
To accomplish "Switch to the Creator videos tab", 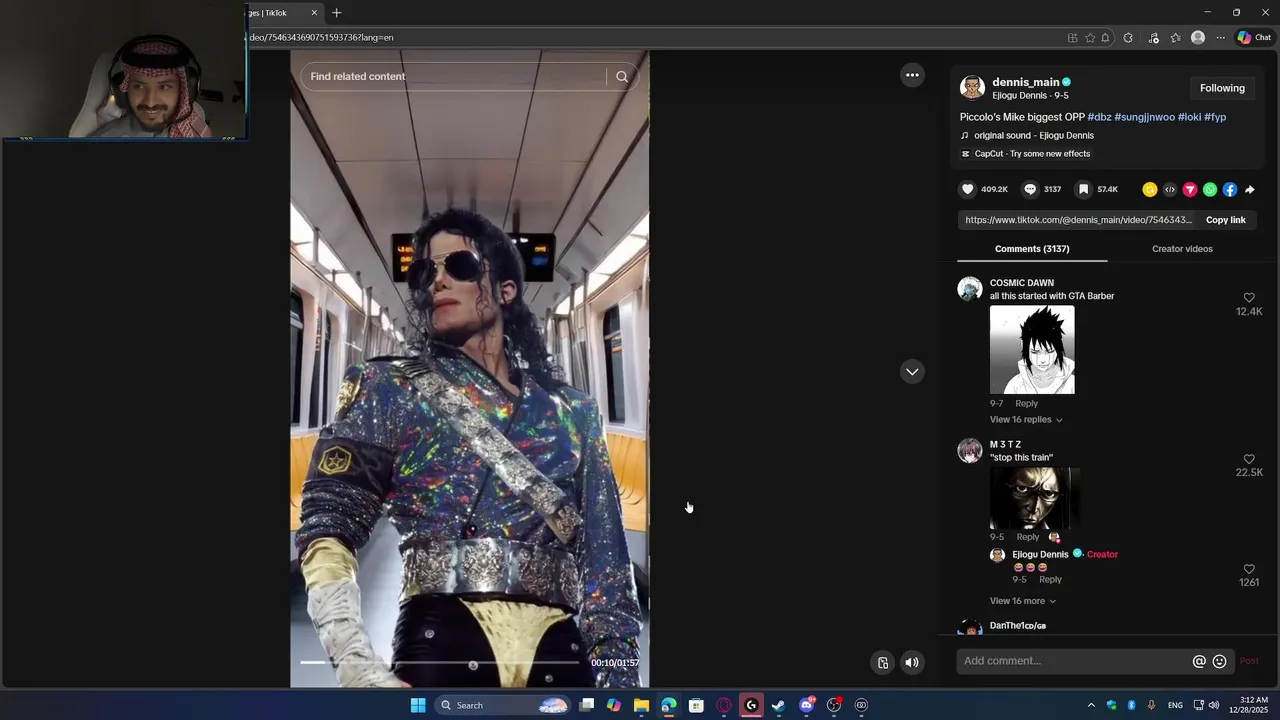I will 1182,249.
